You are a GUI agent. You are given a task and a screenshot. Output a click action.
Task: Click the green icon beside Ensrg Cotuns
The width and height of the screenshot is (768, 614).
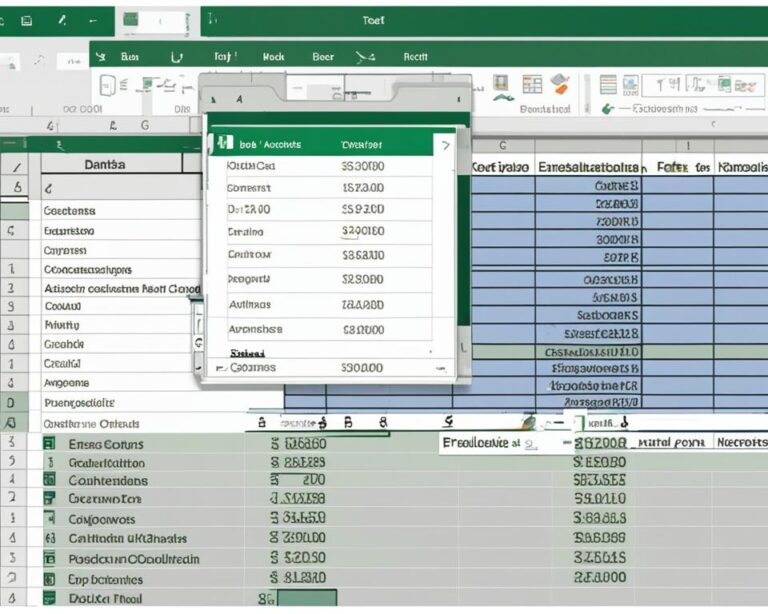(x=48, y=443)
